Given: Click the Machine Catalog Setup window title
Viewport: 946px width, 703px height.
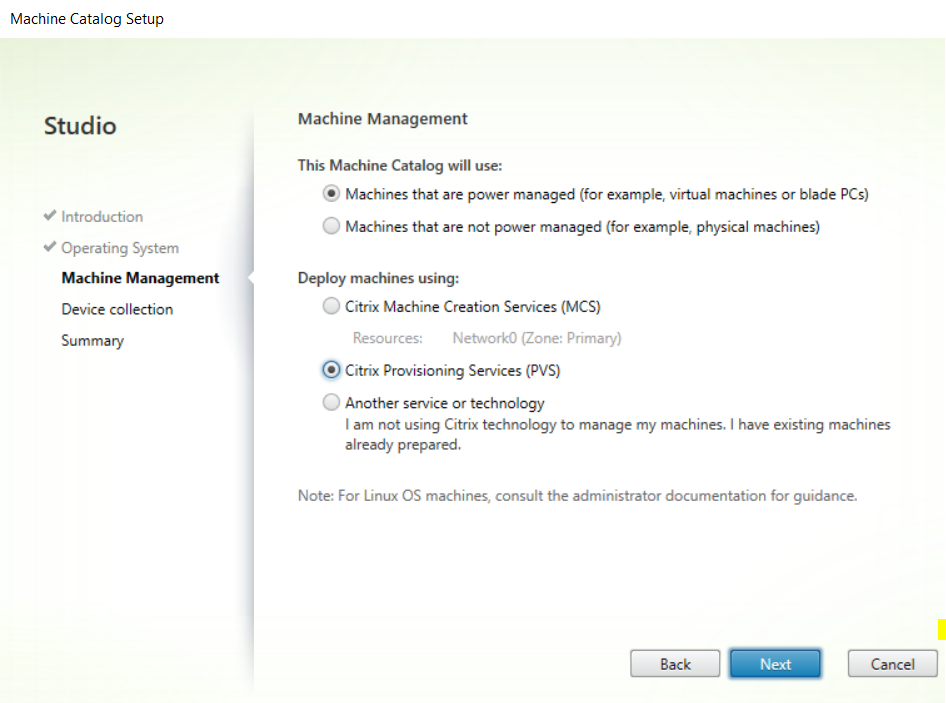Looking at the screenshot, I should tap(87, 19).
